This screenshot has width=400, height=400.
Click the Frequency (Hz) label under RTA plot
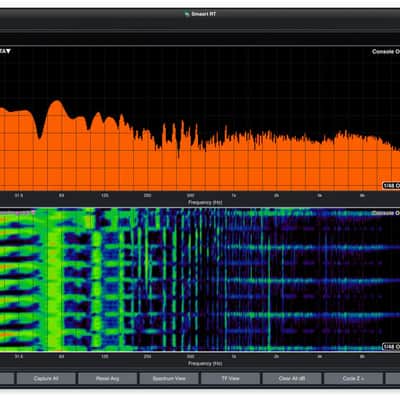click(205, 202)
